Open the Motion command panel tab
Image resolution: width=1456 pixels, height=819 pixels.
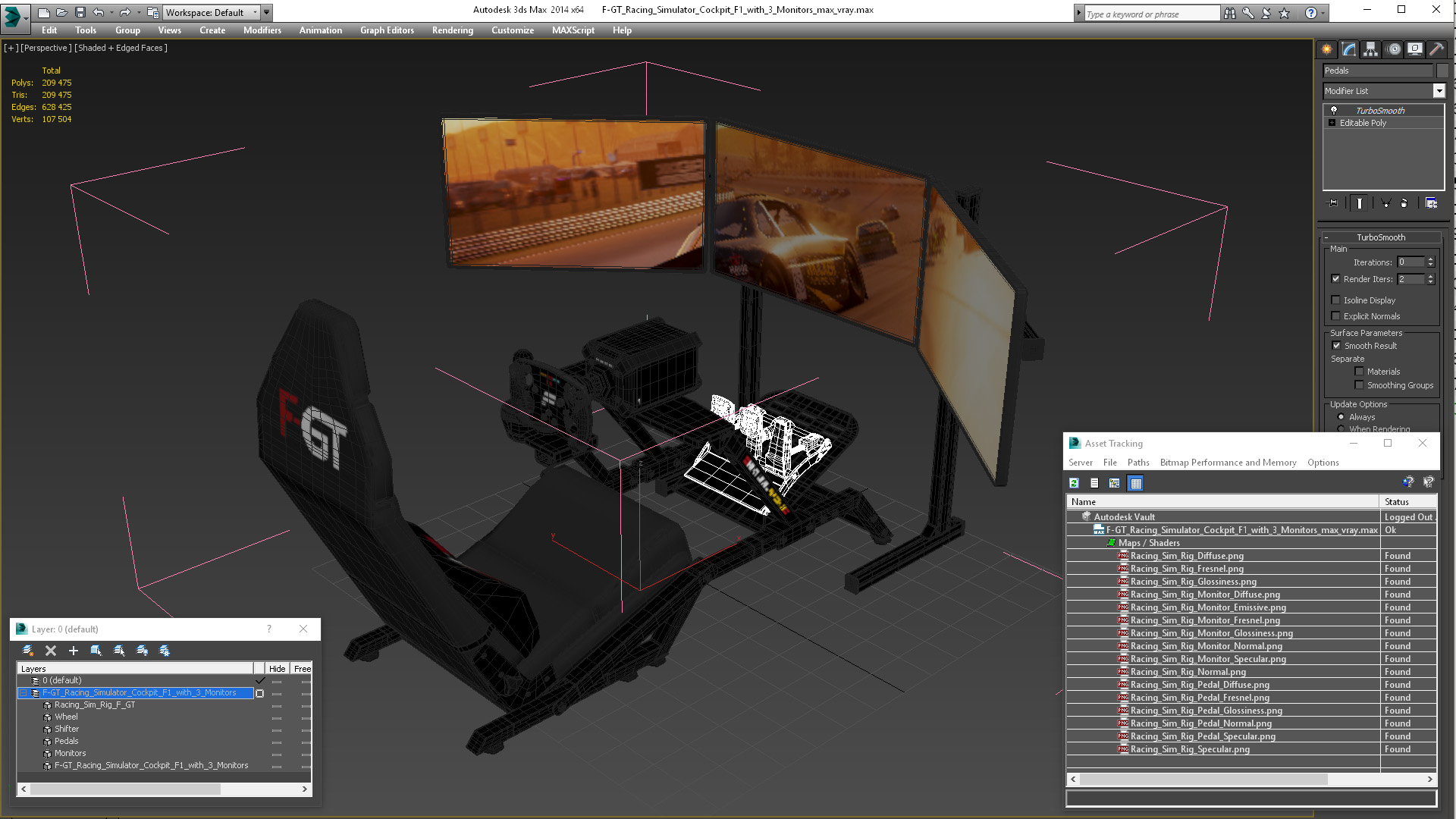[x=1393, y=49]
